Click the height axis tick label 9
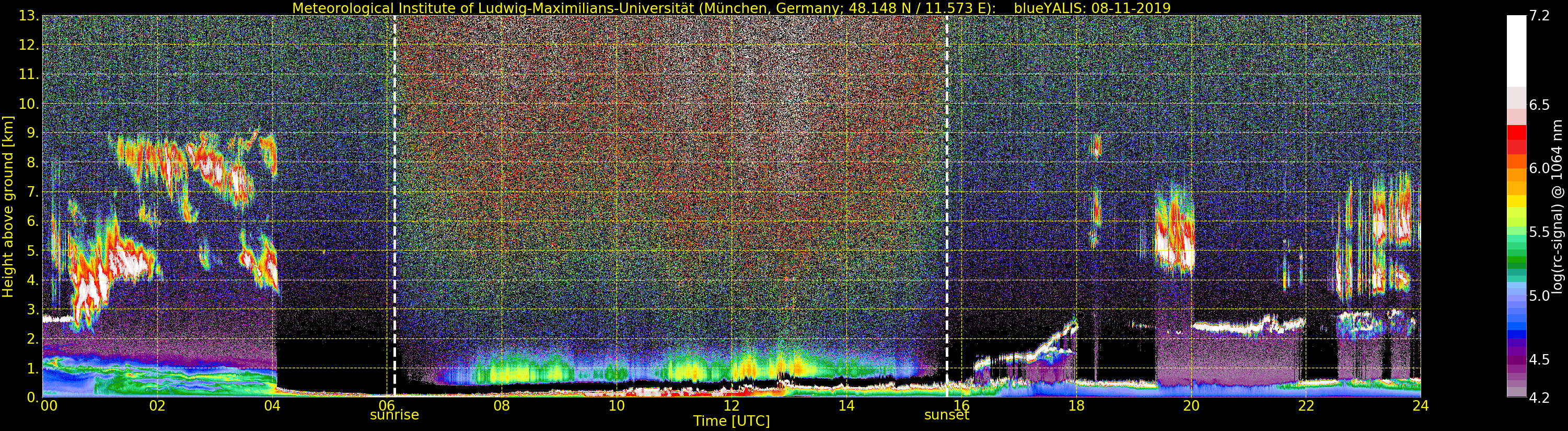The height and width of the screenshot is (431, 1568). 33,133
